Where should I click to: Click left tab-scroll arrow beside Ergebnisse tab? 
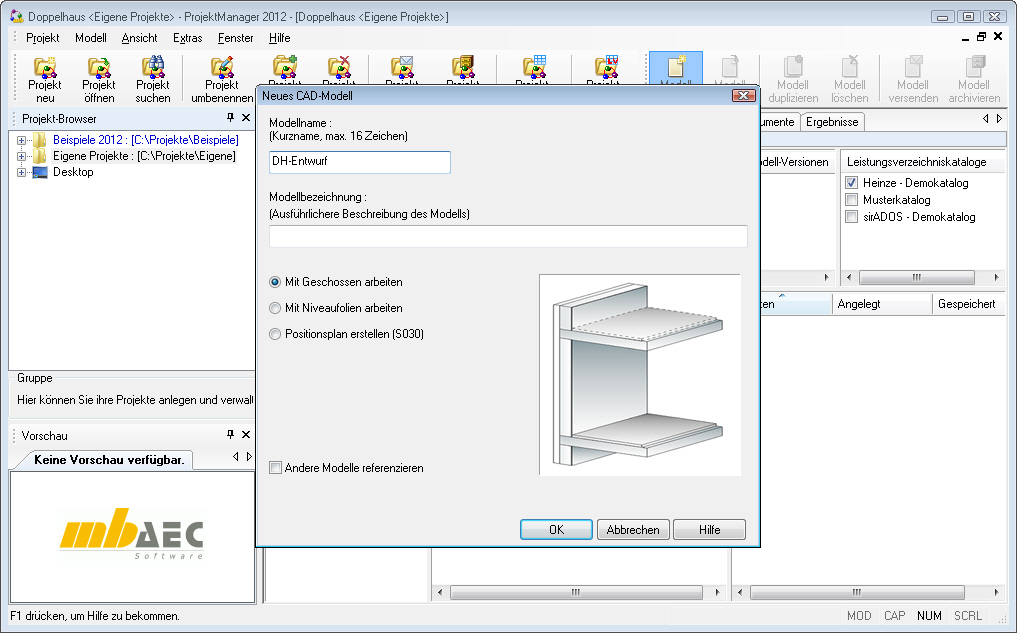[986, 119]
